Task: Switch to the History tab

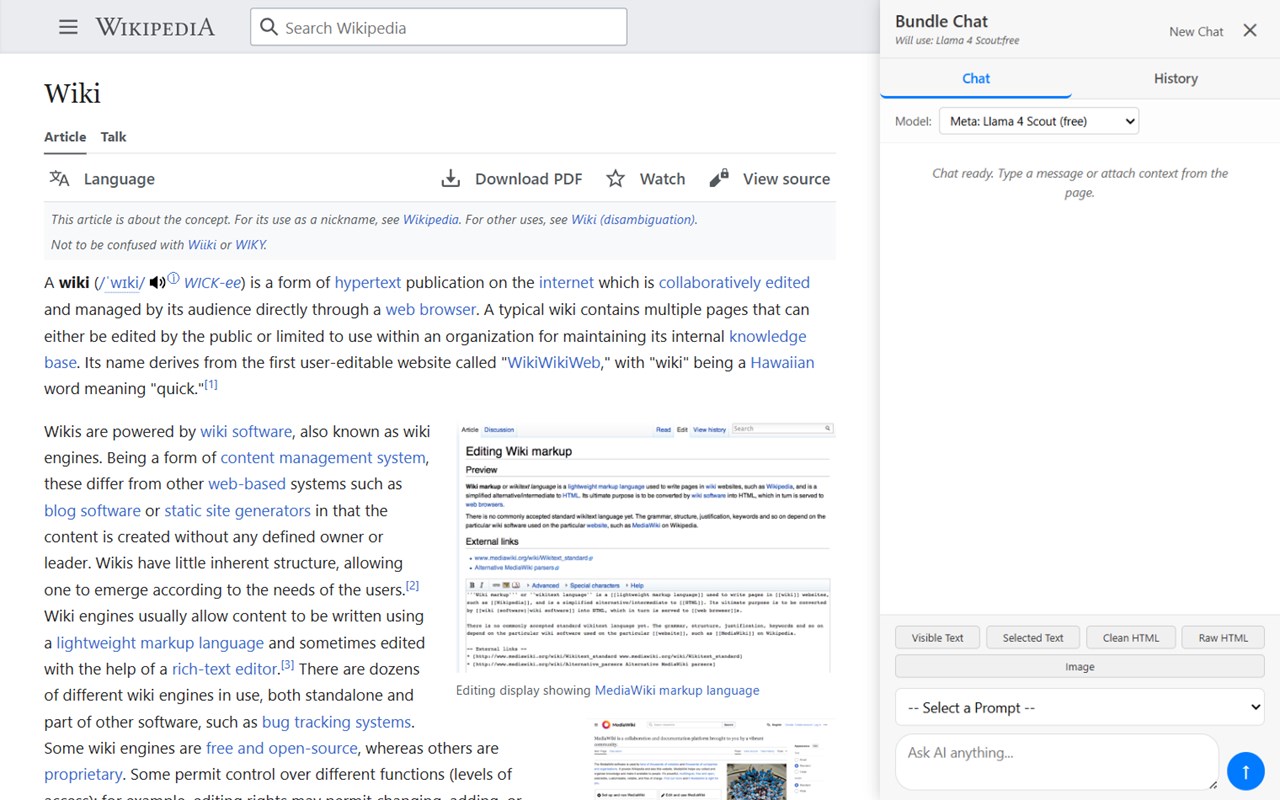Action: pyautogui.click(x=1176, y=78)
